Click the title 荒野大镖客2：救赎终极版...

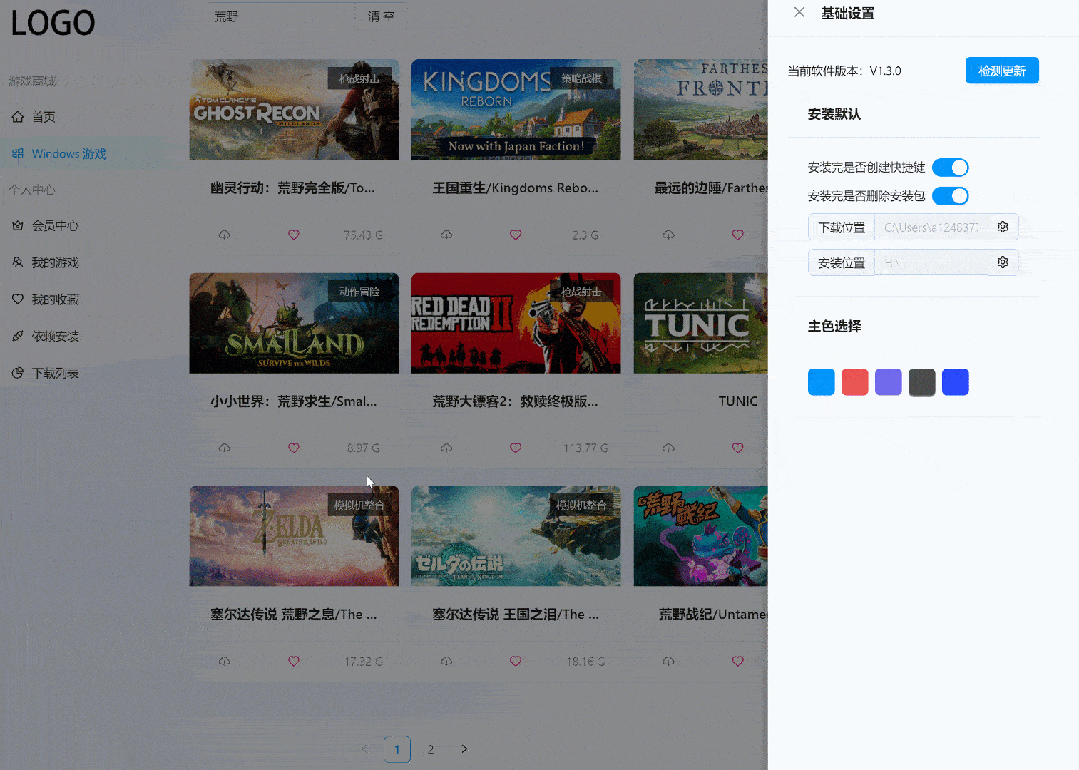click(515, 401)
